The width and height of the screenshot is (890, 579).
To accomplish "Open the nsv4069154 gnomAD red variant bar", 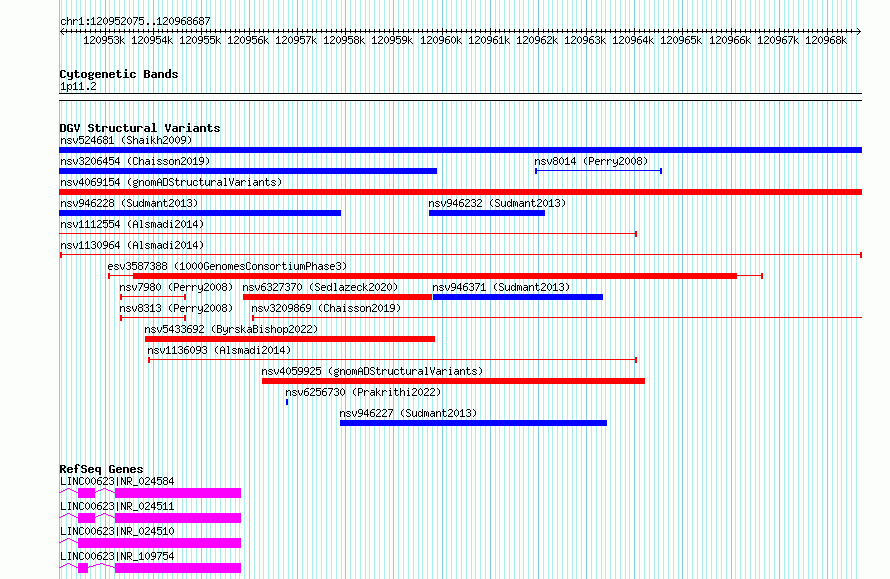I will 460,192.
